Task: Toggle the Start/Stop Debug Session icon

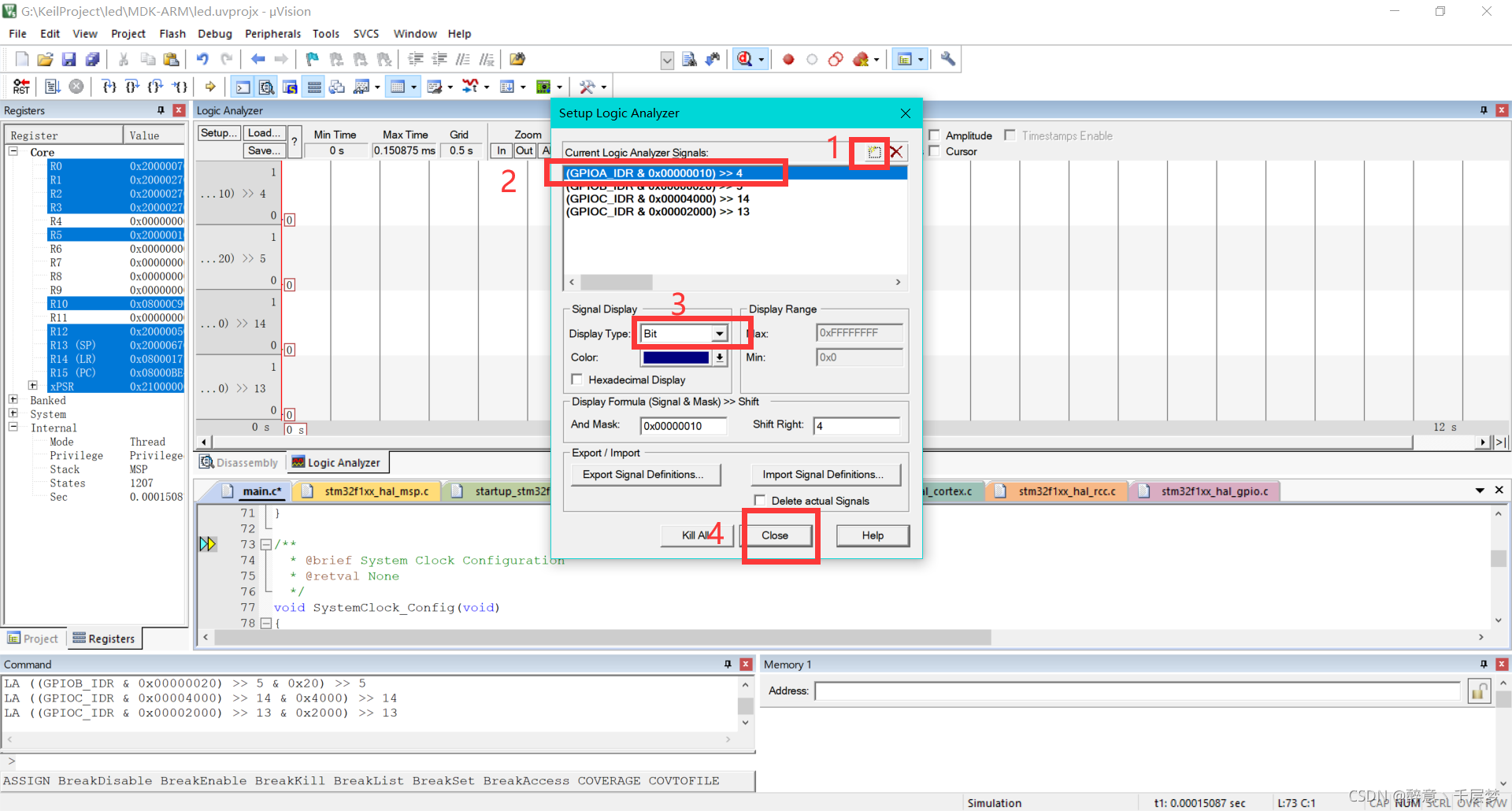Action: click(745, 59)
